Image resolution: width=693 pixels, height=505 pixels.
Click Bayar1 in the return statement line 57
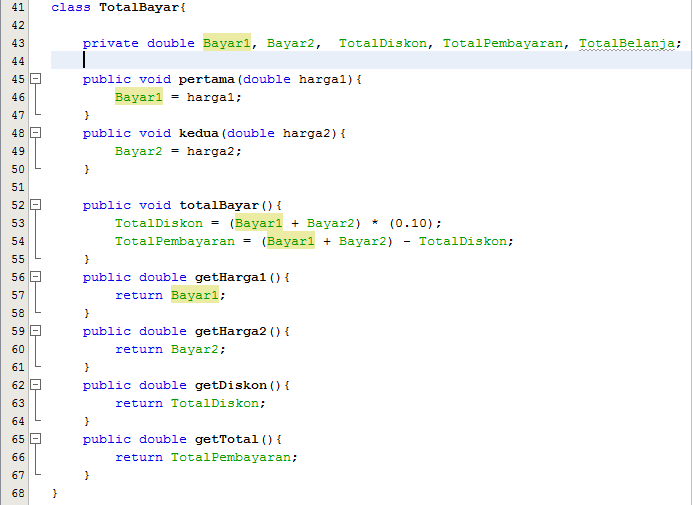pos(194,295)
